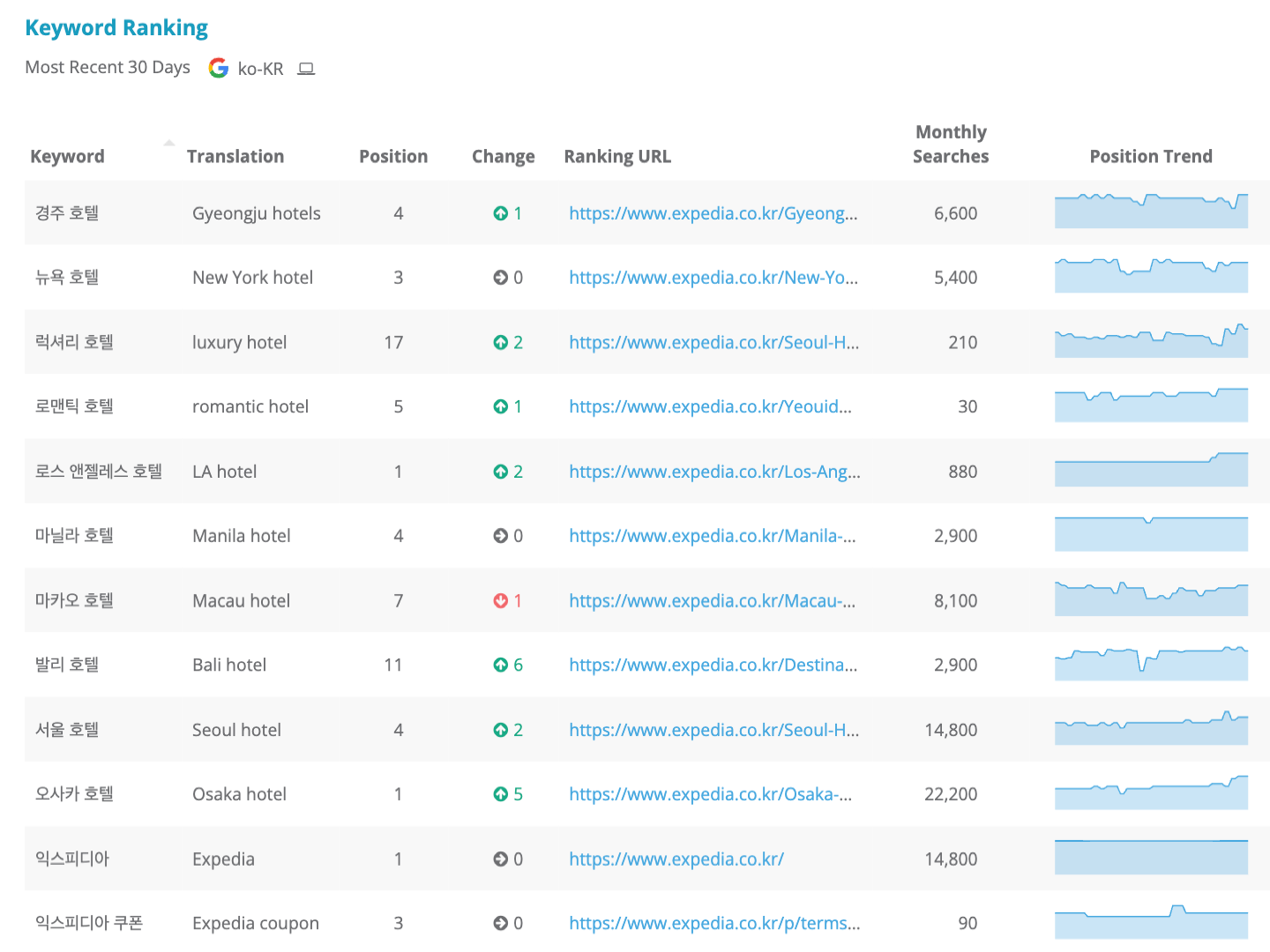Screen dimensions: 1270x952
Task: Click the New York hotel position trend chart
Action: [x=1151, y=275]
